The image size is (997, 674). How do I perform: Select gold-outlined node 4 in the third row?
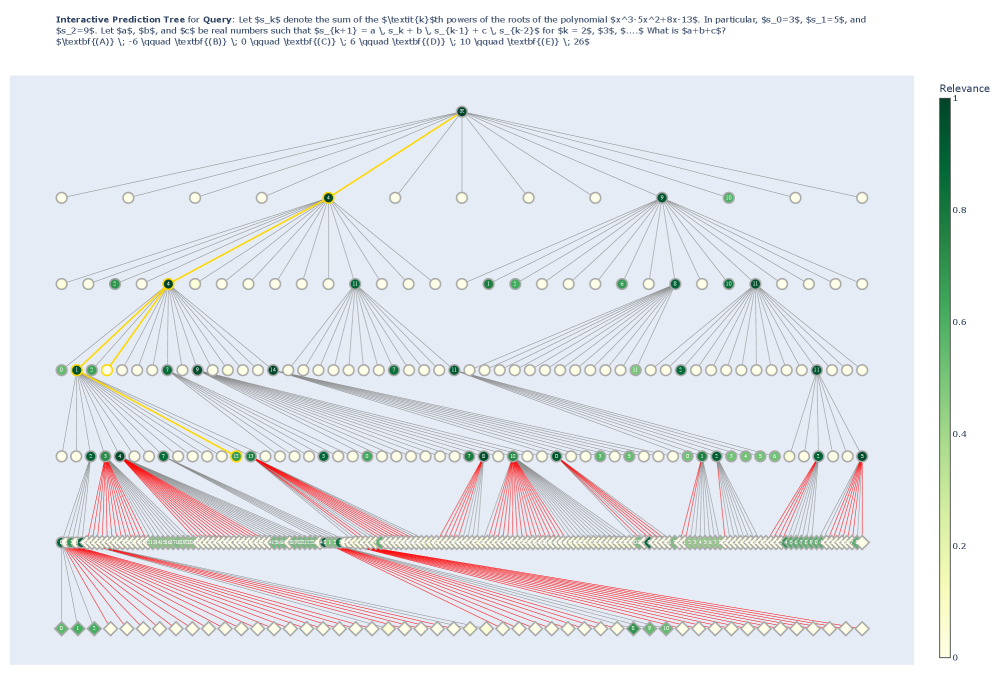coord(168,284)
